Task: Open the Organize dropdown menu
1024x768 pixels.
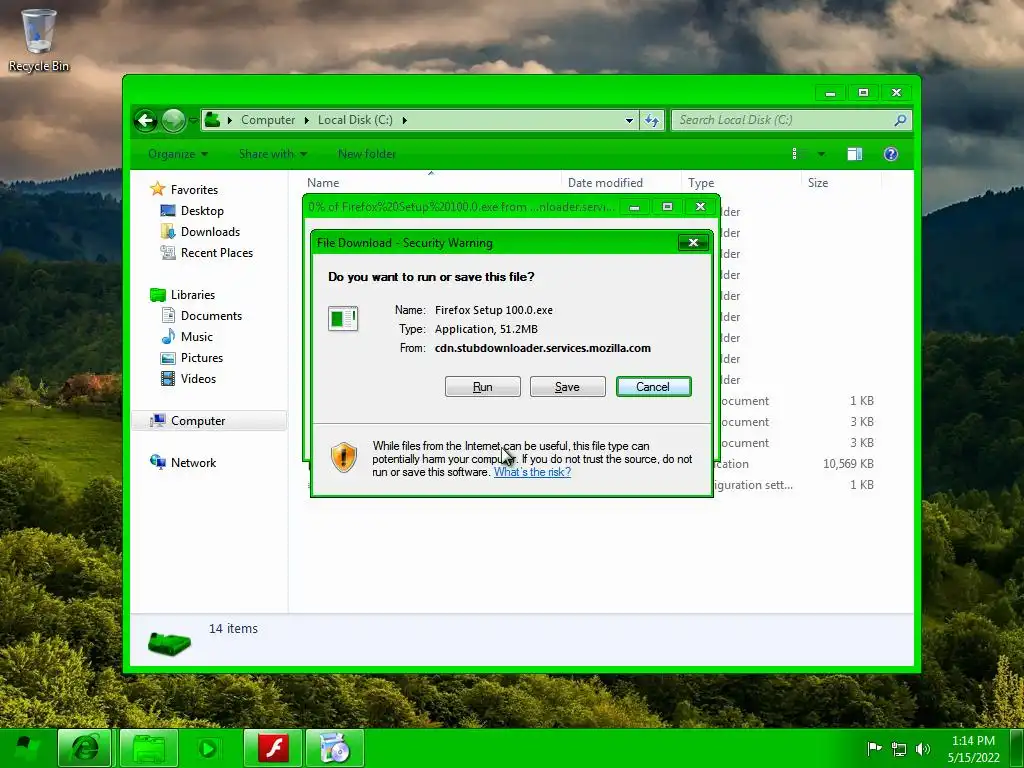Action: click(x=178, y=154)
